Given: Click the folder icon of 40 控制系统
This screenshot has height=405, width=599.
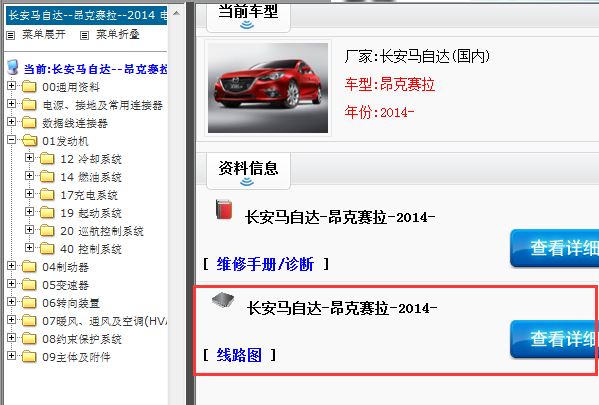Looking at the screenshot, I should pos(47,249).
